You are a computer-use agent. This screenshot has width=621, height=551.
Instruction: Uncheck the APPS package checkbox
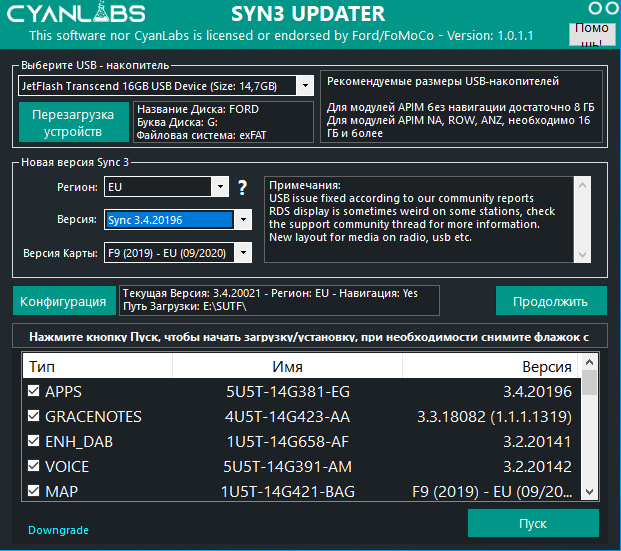[34, 391]
